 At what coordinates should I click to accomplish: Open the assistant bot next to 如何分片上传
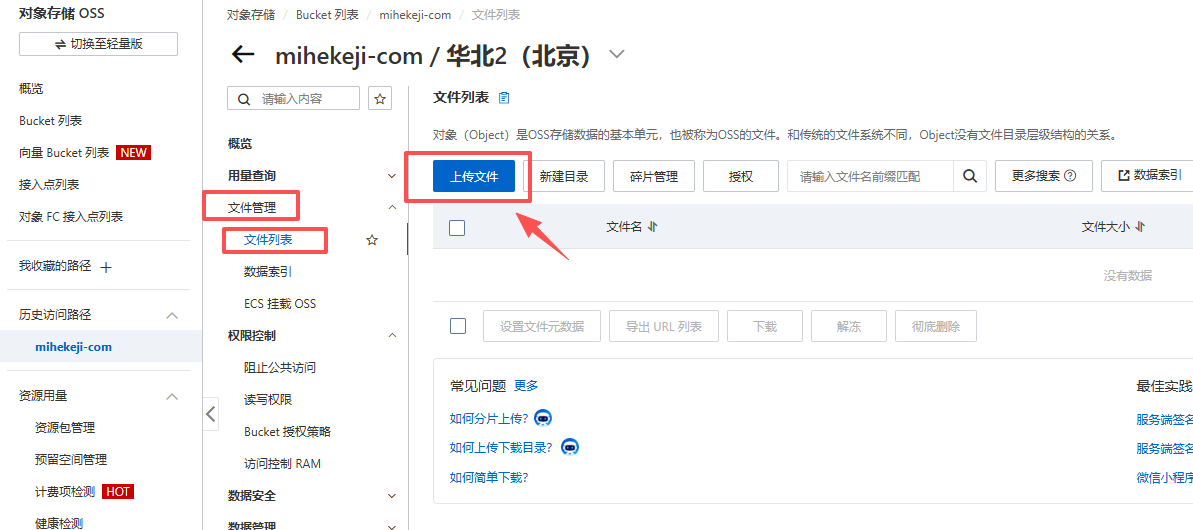(x=542, y=417)
